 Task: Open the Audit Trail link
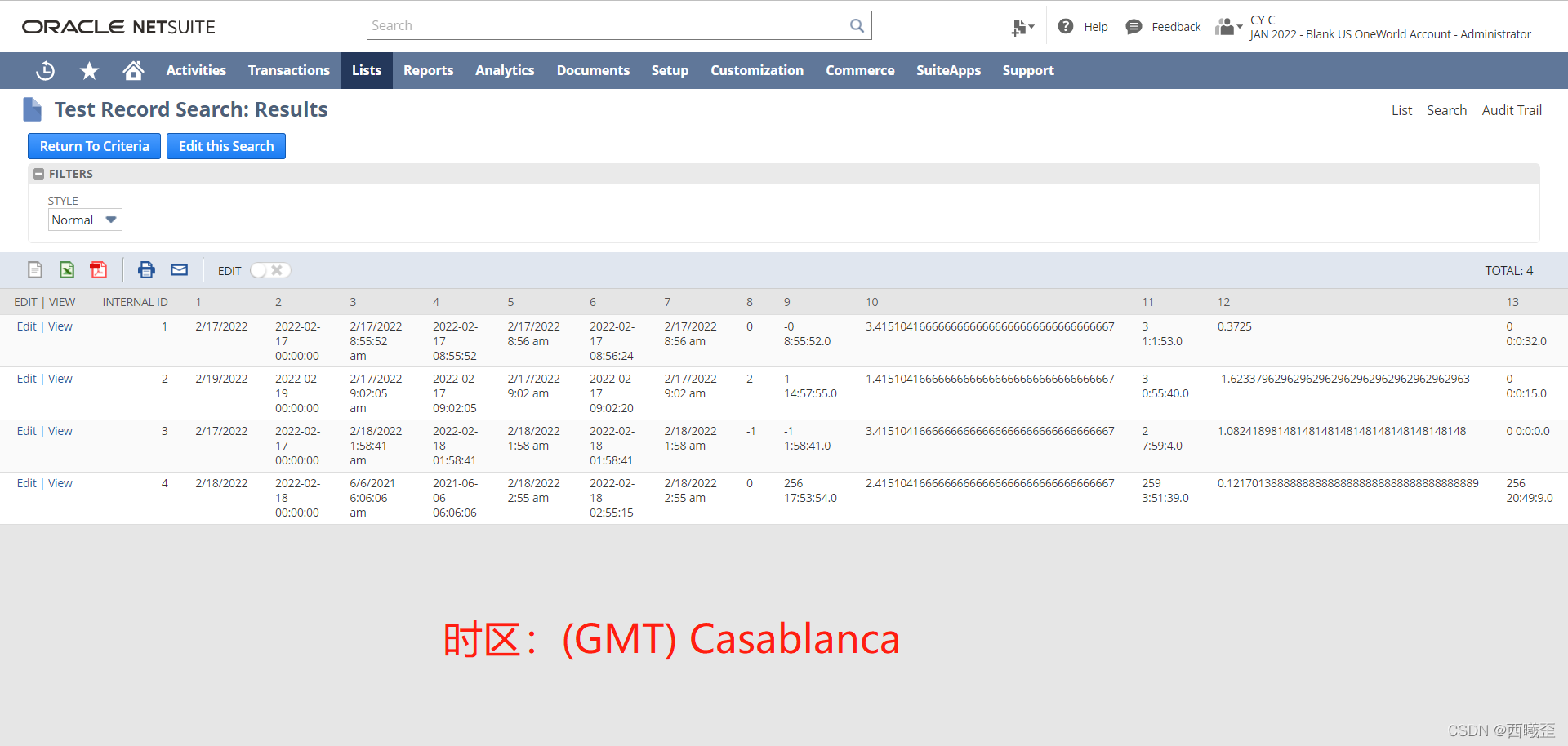click(x=1512, y=110)
